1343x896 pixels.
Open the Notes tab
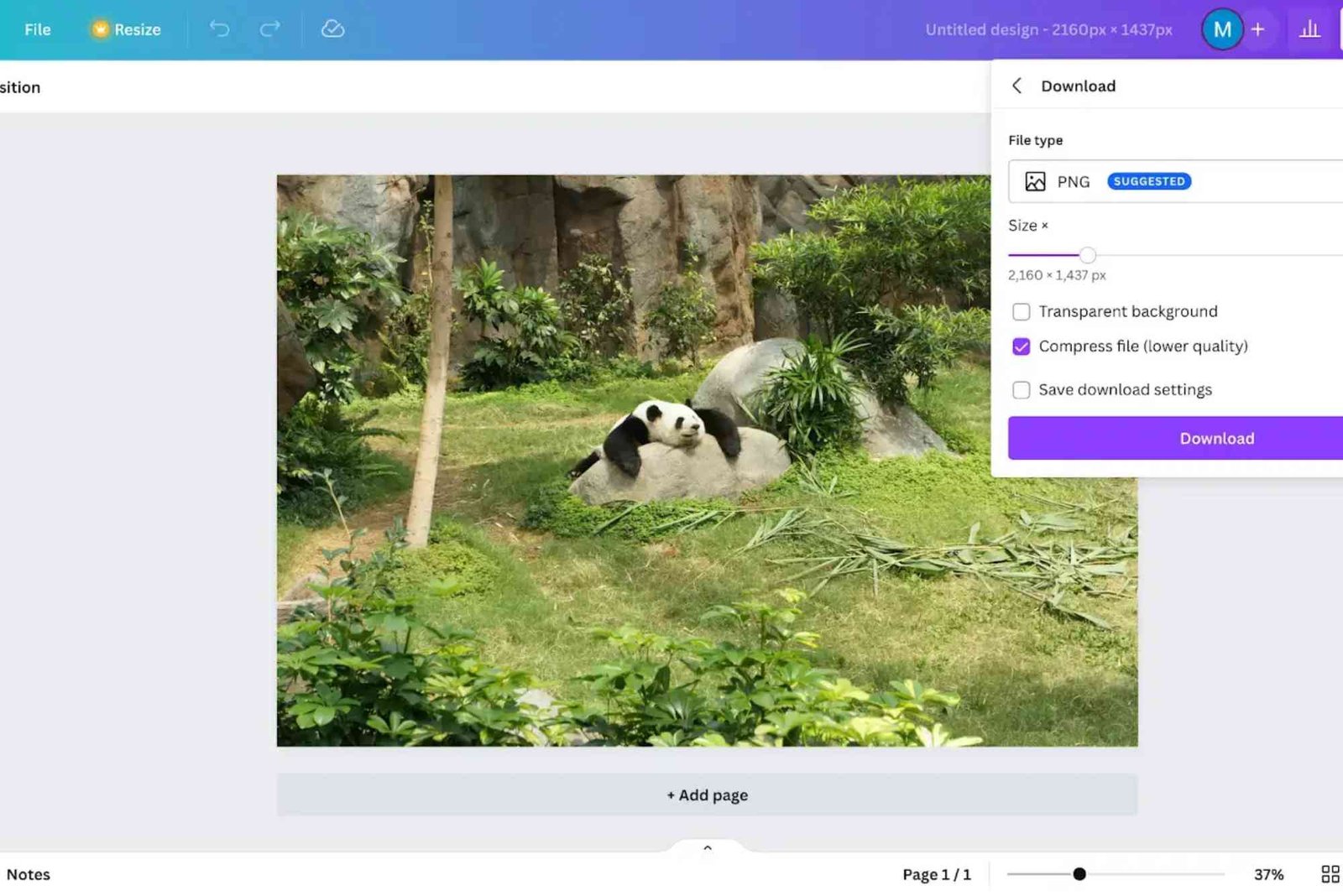28,874
